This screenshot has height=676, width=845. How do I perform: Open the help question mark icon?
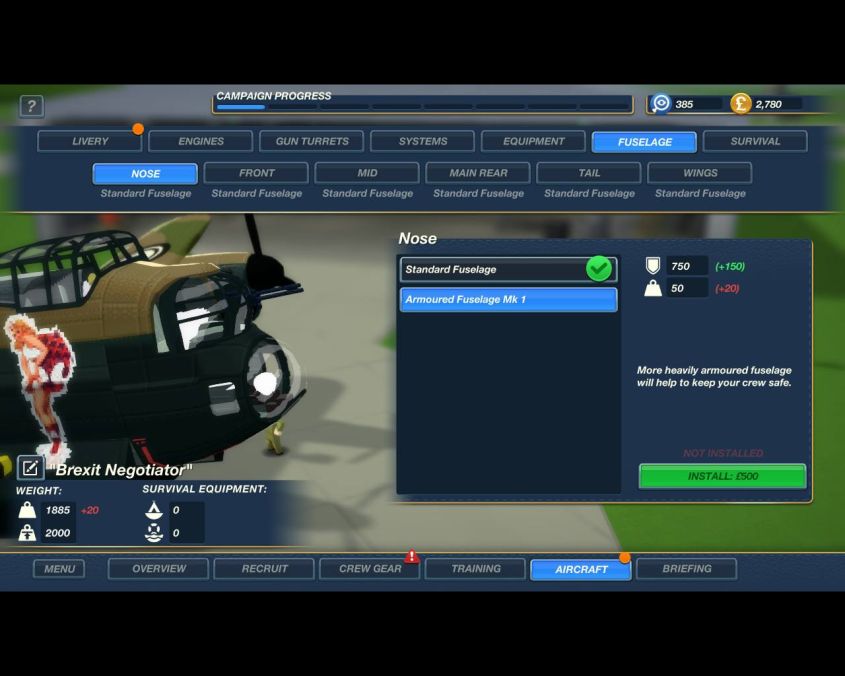point(31,106)
